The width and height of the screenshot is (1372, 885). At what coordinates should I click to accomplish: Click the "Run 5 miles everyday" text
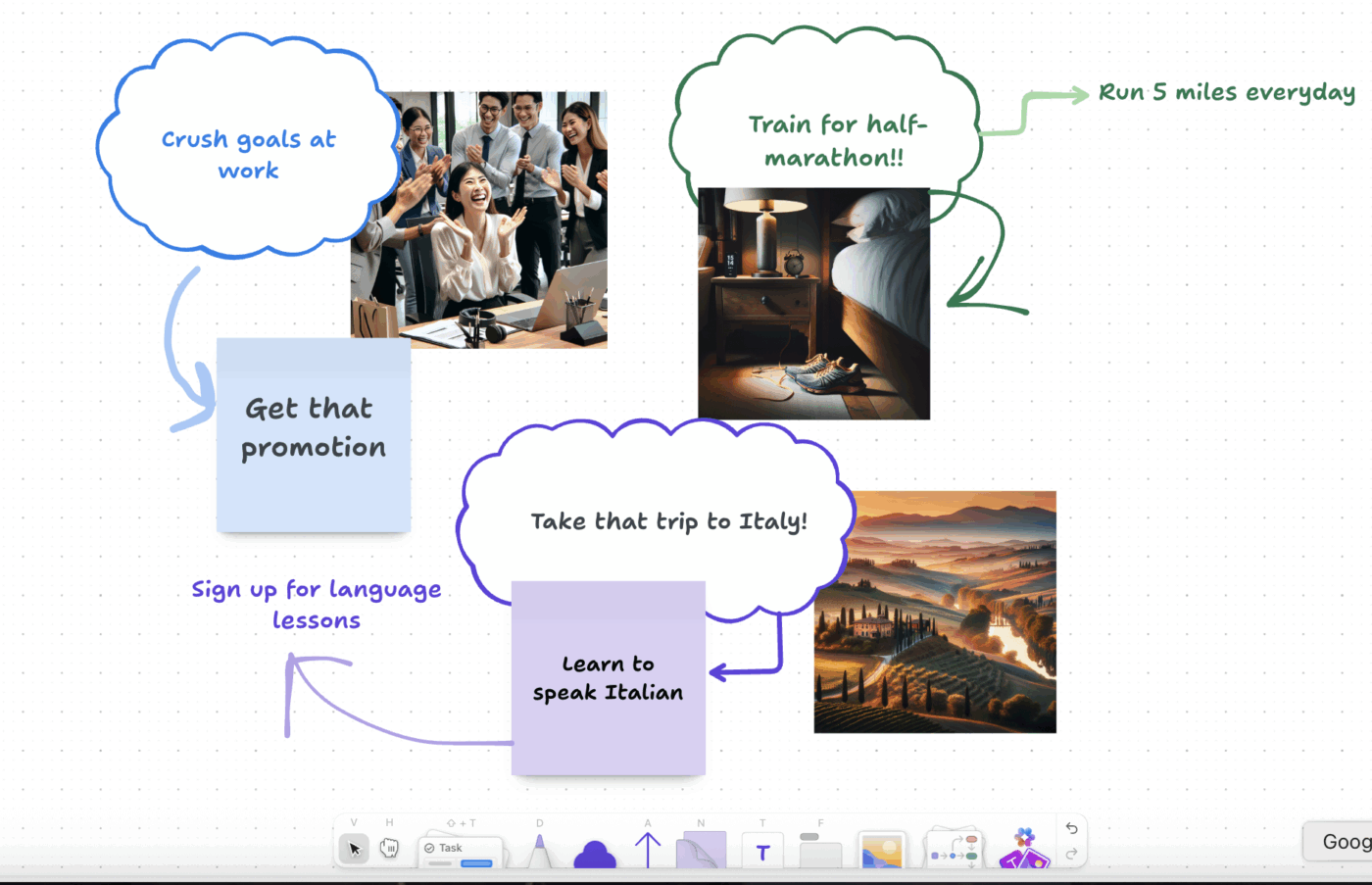click(x=1227, y=93)
